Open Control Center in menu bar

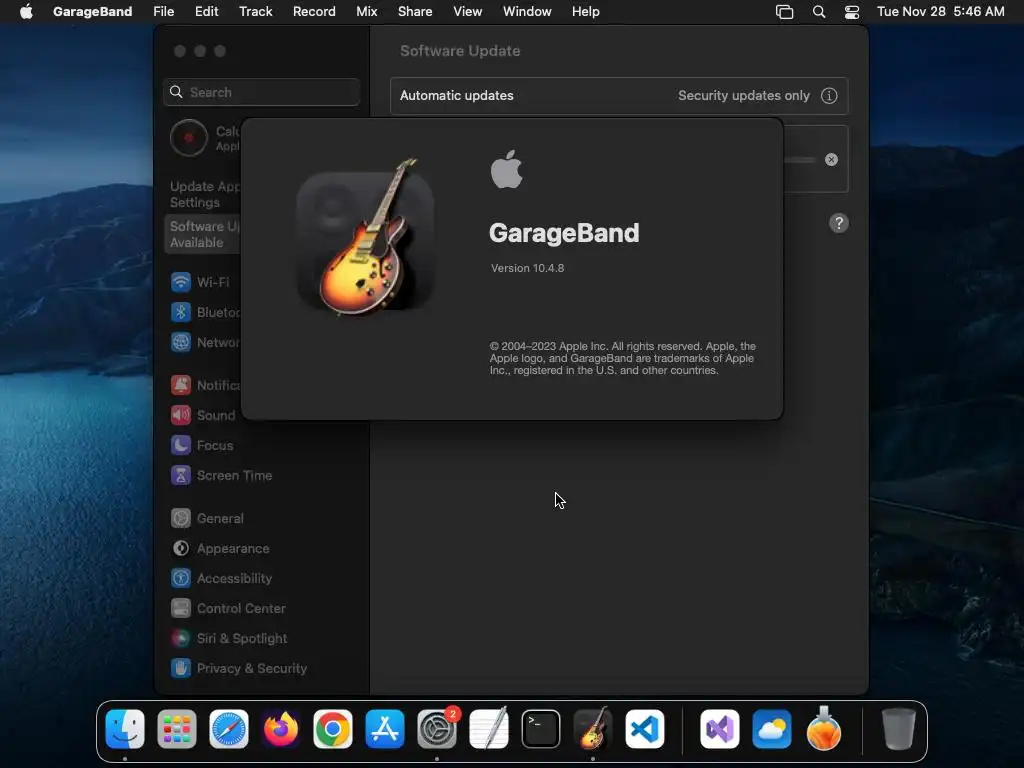(x=852, y=11)
